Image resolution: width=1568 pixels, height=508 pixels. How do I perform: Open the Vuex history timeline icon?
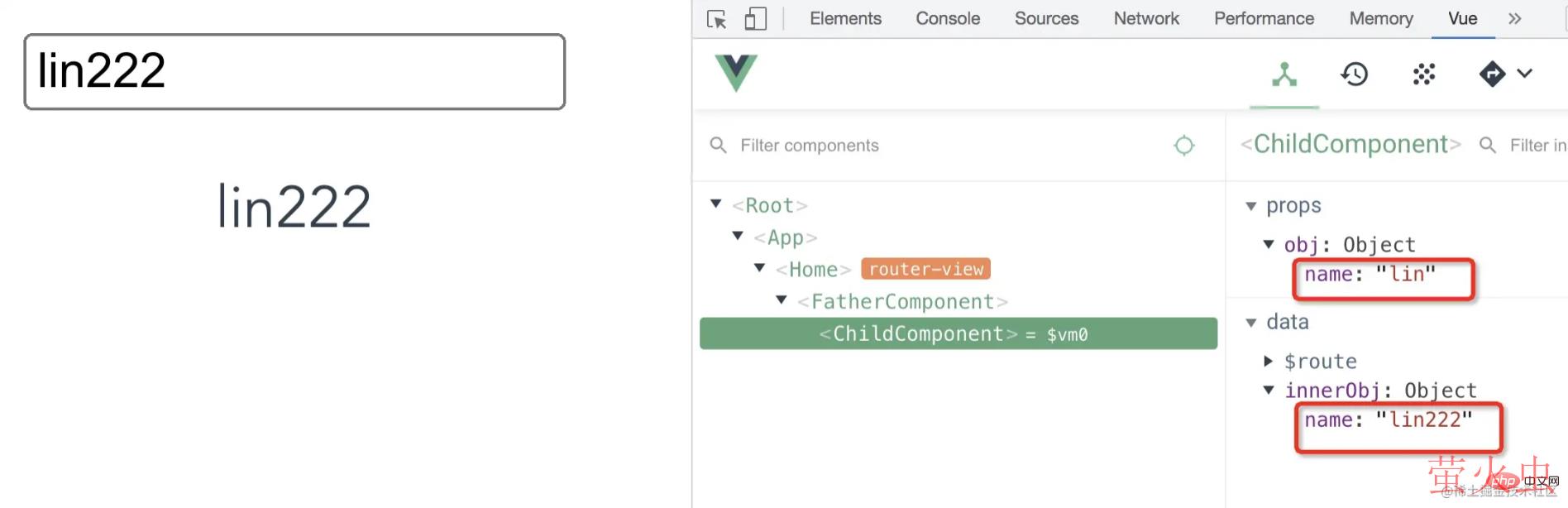point(1354,74)
